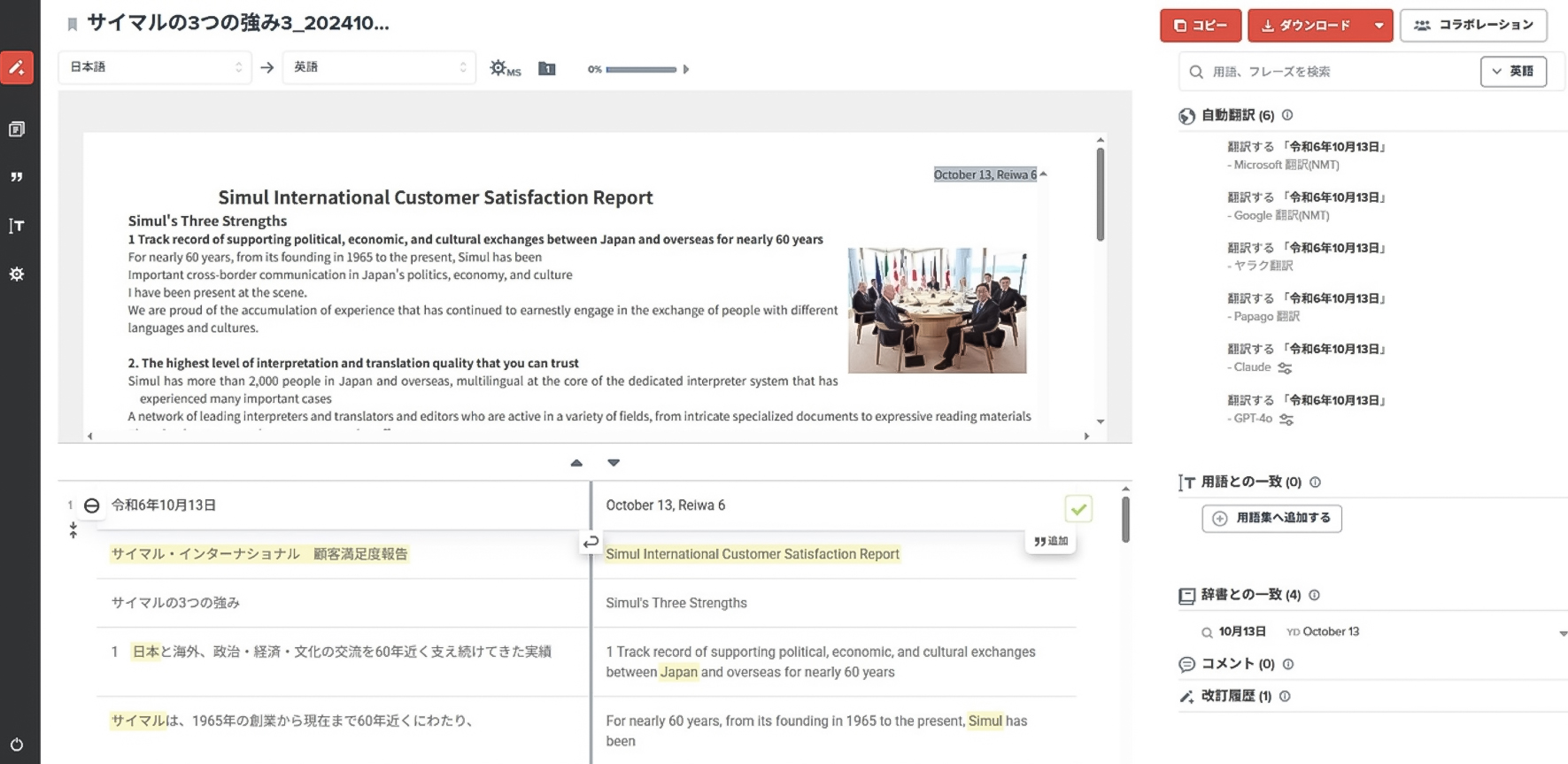Select the edit pencil tool in sidebar
This screenshot has height=764, width=1568.
point(17,67)
